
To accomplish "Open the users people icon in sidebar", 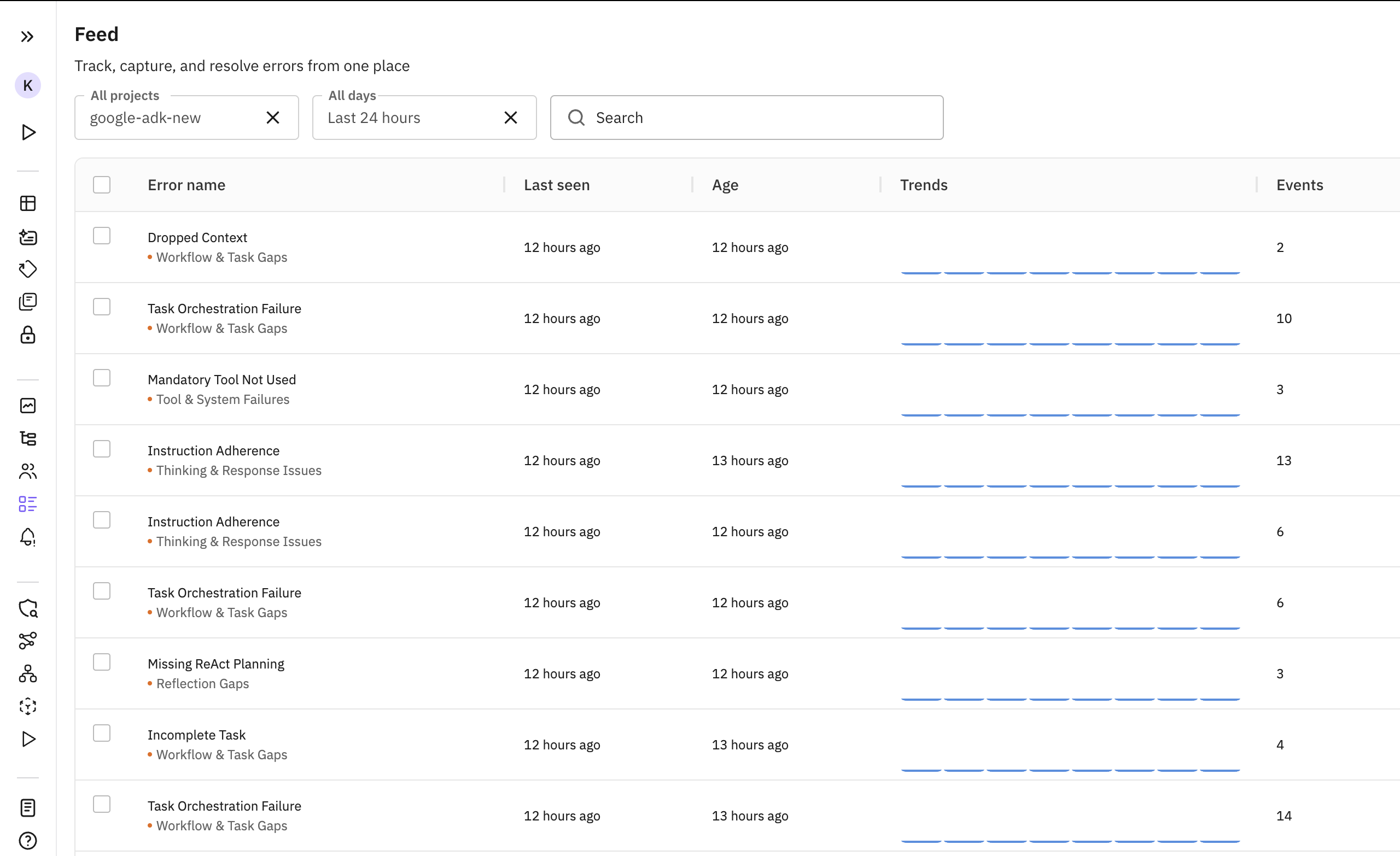I will 28,471.
